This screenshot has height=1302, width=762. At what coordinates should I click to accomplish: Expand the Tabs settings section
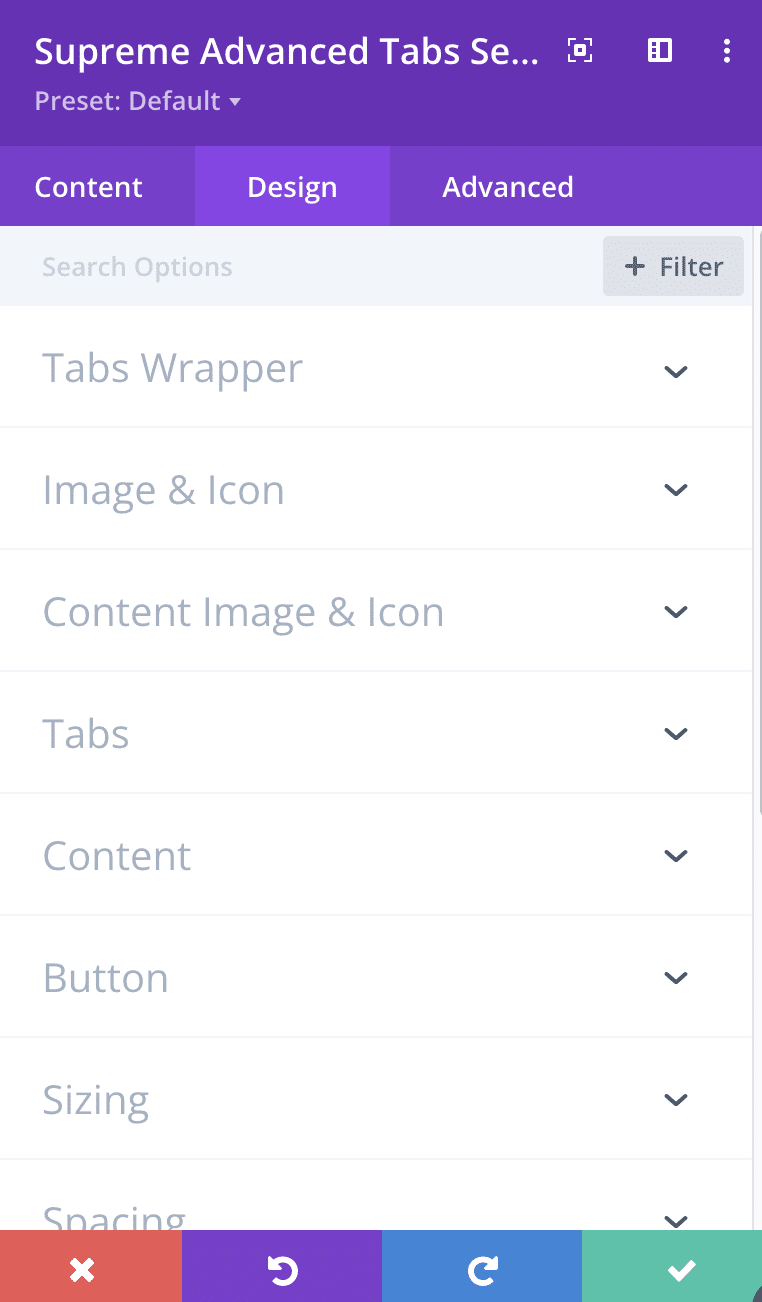pos(376,734)
